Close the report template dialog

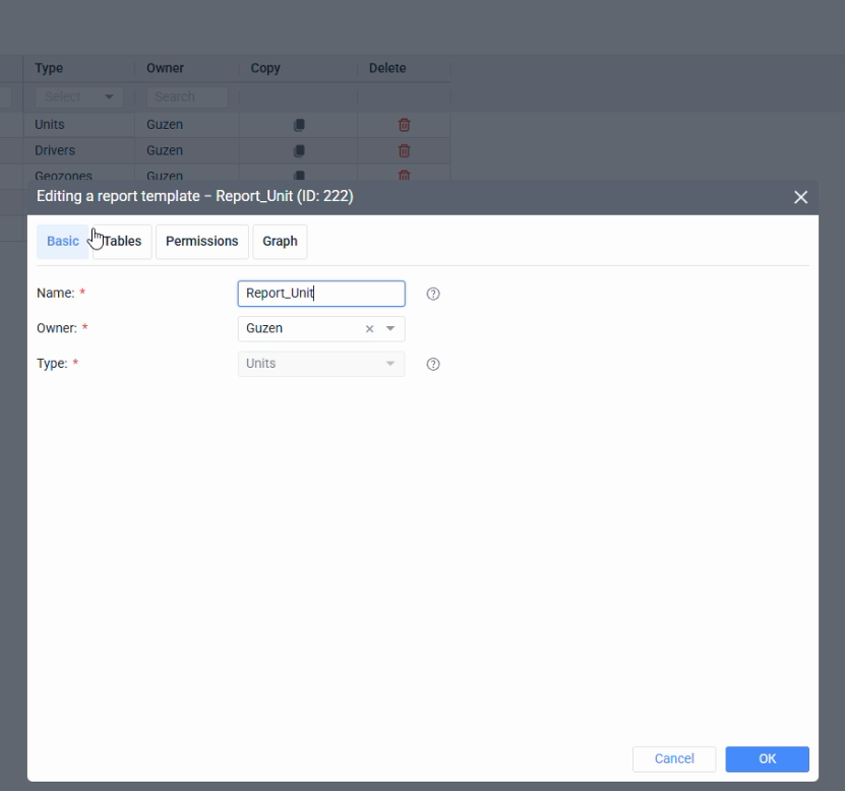coord(800,197)
